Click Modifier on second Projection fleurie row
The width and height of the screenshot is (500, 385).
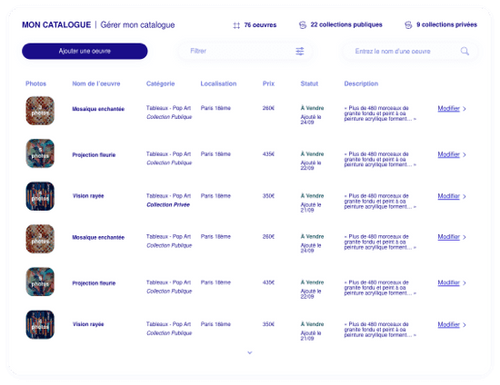pos(449,283)
